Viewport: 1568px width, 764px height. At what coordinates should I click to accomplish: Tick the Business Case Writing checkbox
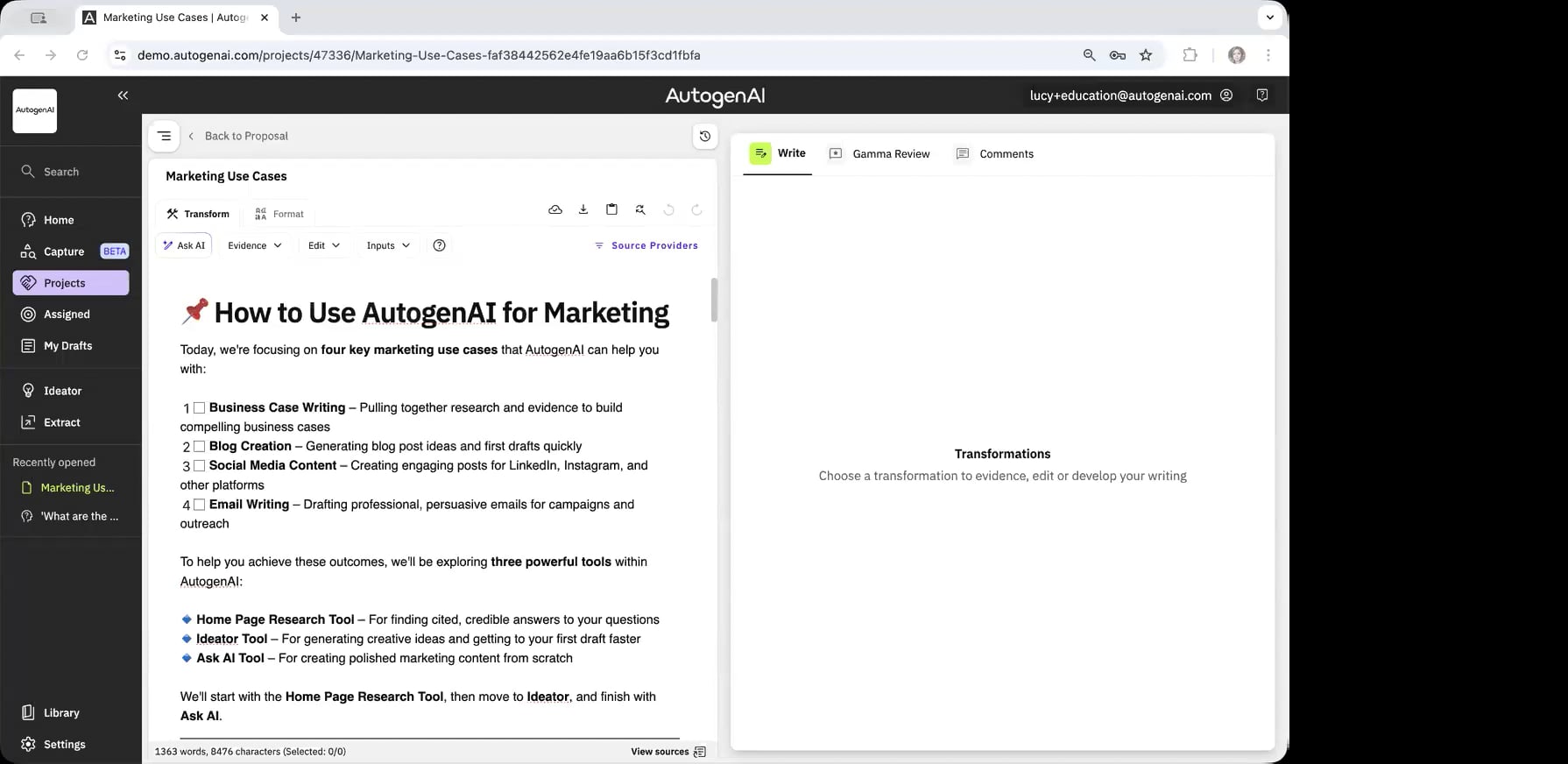(199, 408)
